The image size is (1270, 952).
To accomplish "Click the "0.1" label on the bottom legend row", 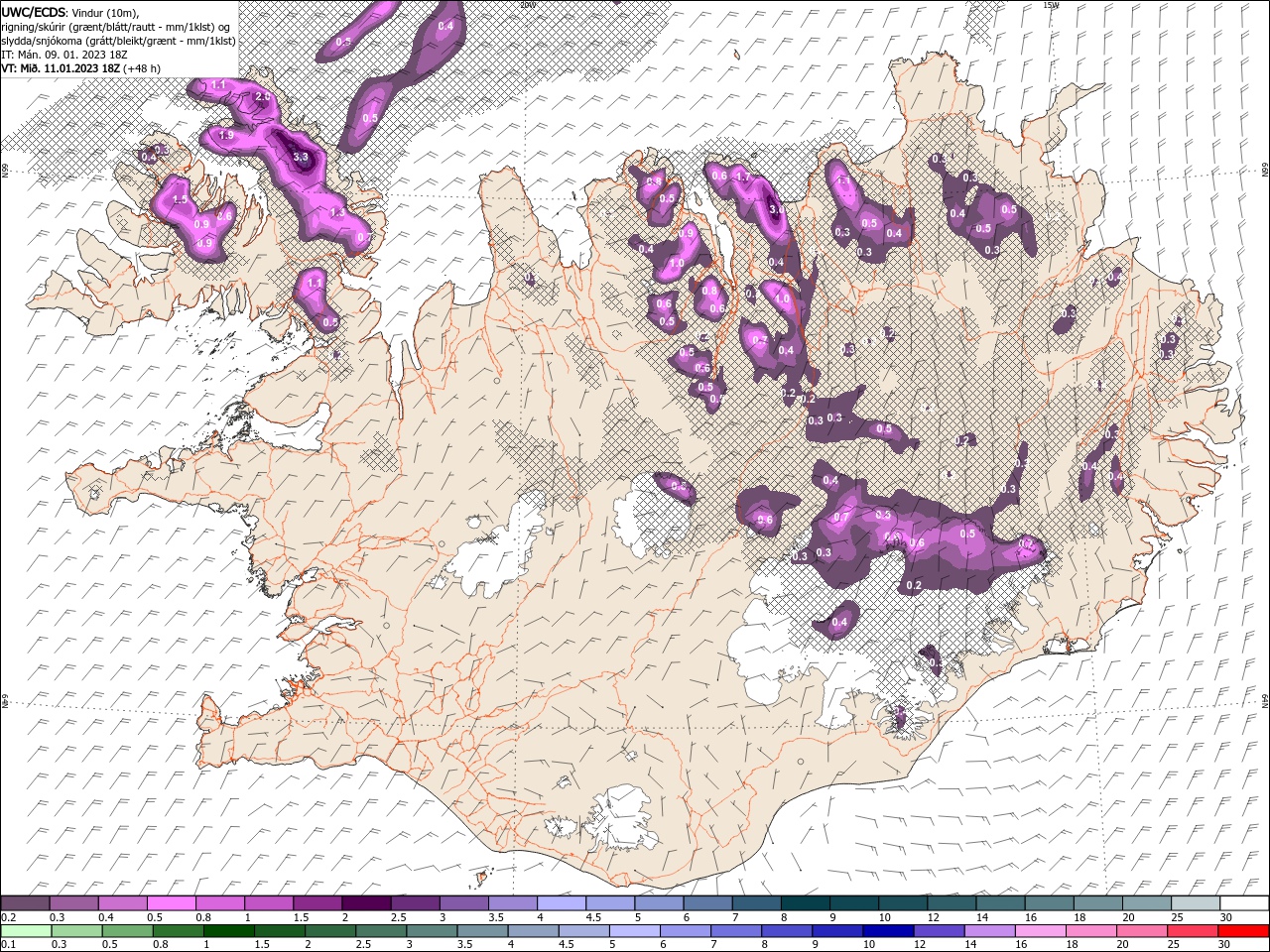I will pos(8,945).
